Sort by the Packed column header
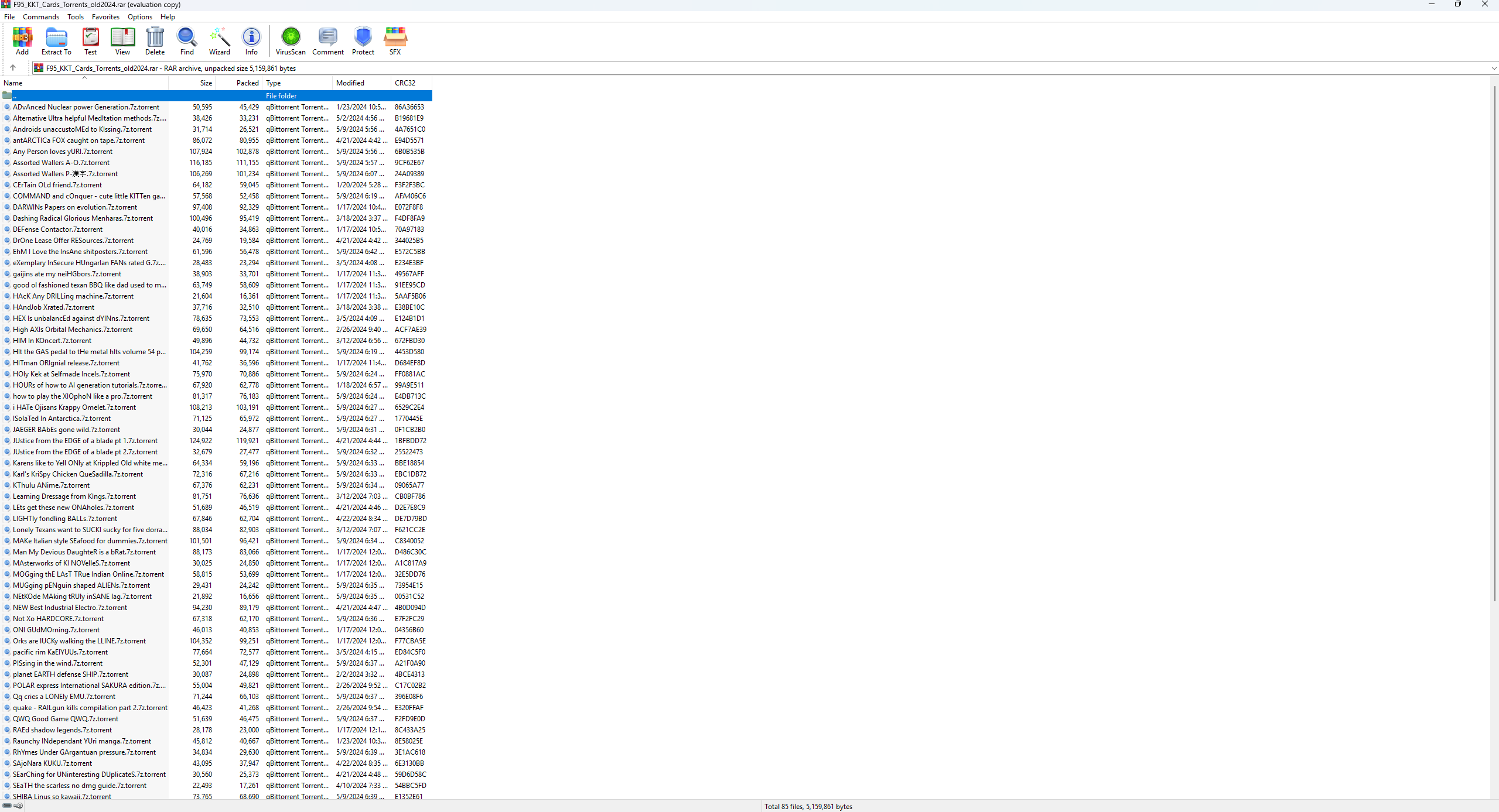The image size is (1499, 812). 239,83
